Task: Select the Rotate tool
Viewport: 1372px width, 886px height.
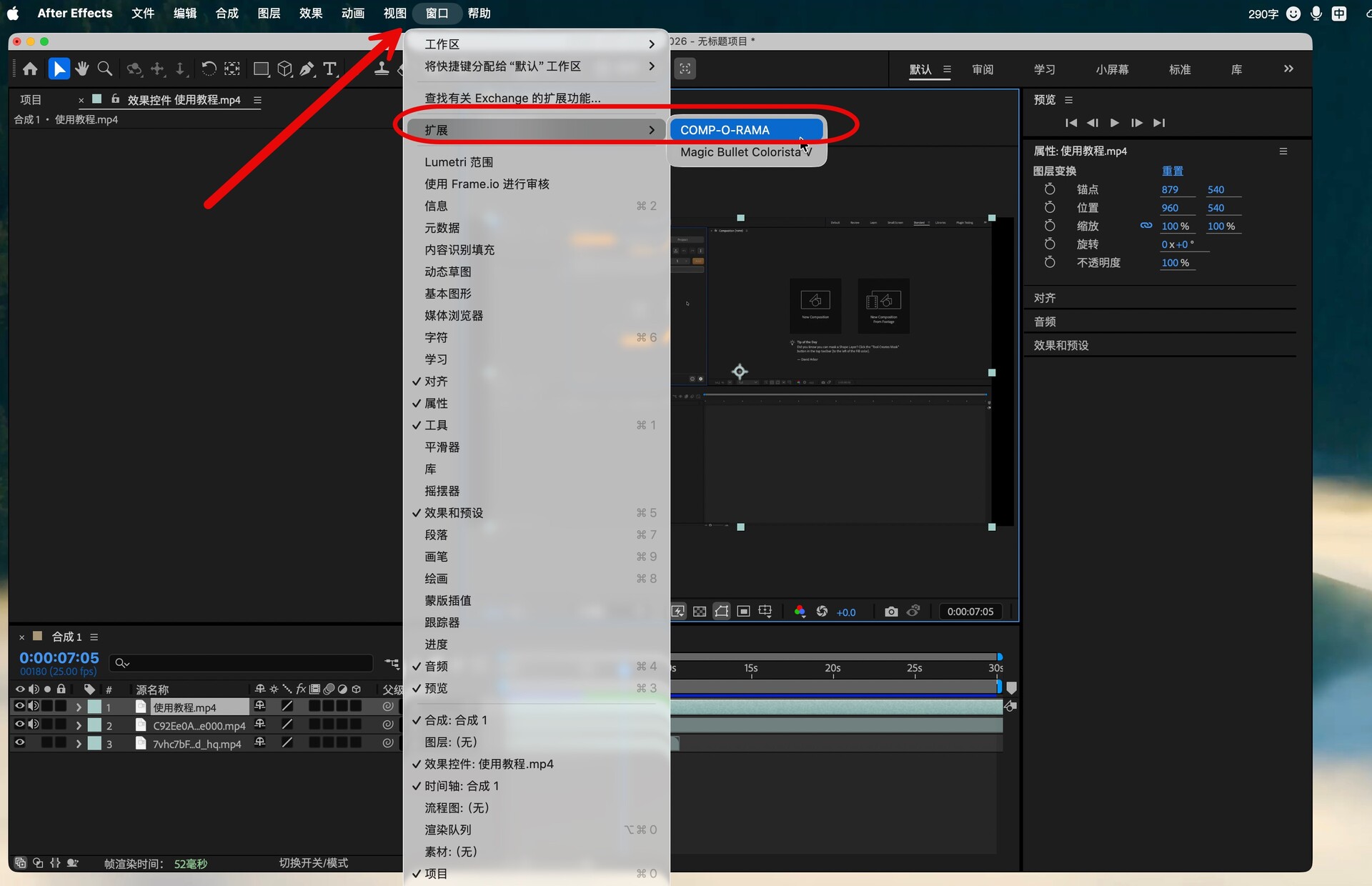Action: (x=209, y=69)
